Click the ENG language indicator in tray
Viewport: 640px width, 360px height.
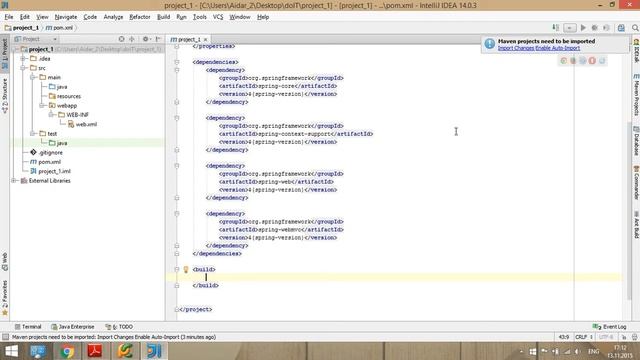[593, 352]
